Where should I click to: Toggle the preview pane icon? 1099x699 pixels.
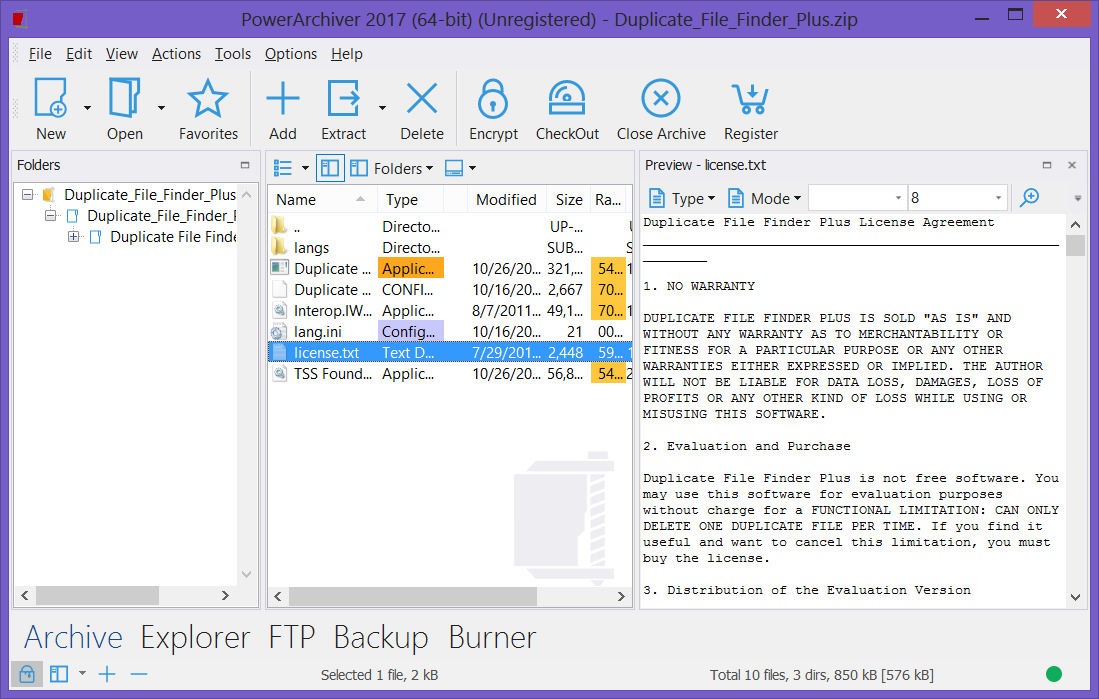pyautogui.click(x=454, y=168)
